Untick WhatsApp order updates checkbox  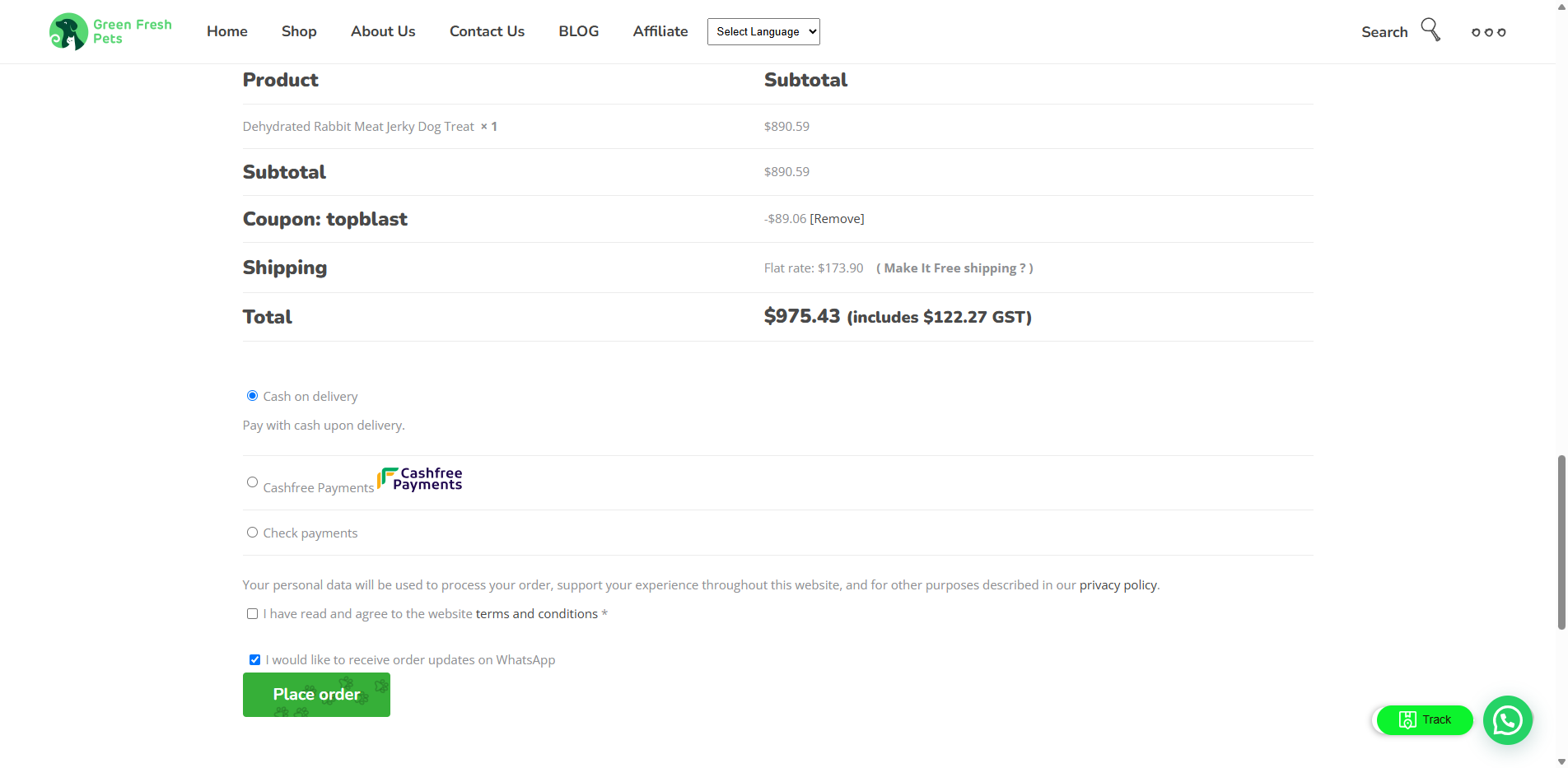pos(254,660)
